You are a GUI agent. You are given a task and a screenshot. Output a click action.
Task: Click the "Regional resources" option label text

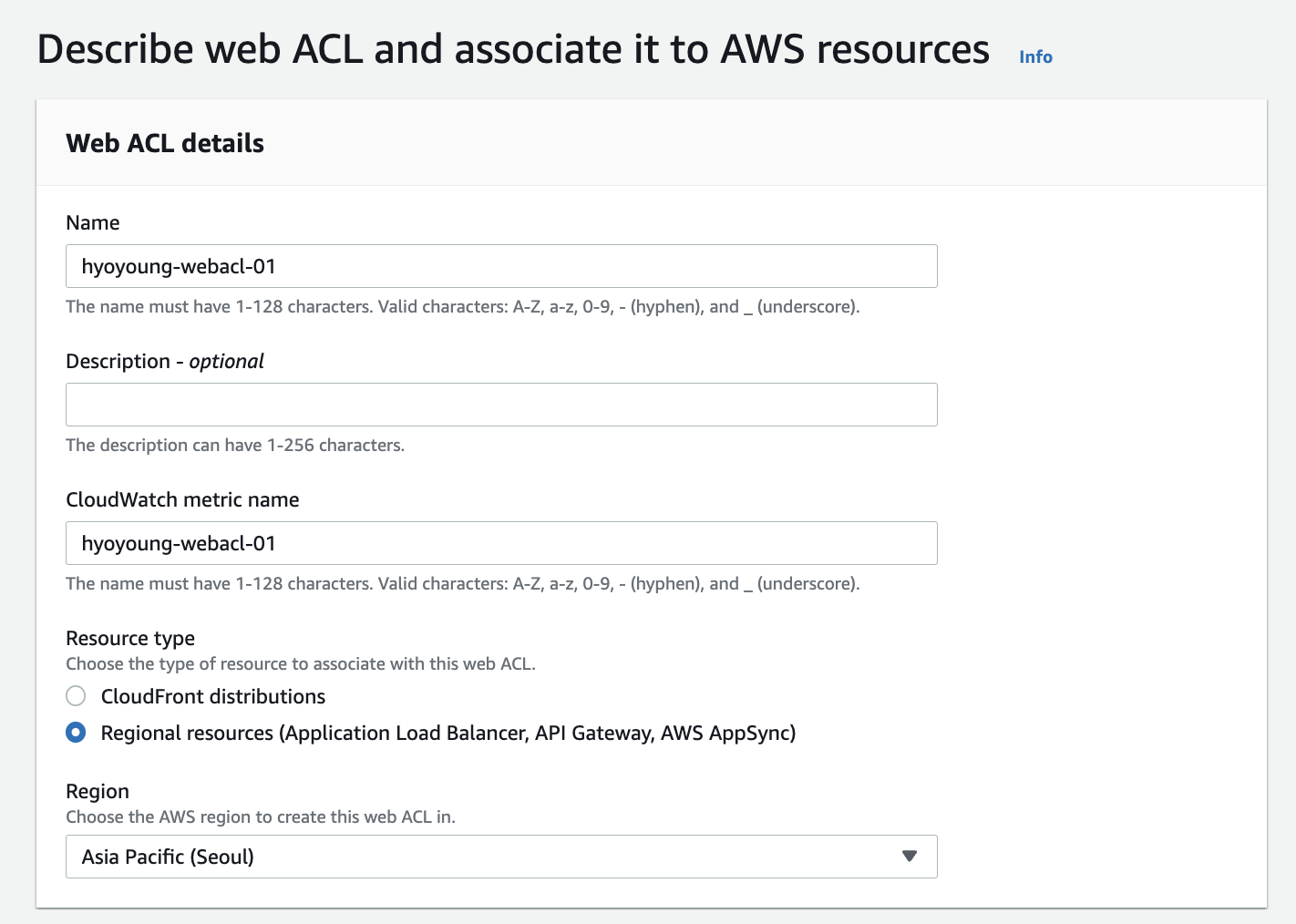[x=447, y=734]
